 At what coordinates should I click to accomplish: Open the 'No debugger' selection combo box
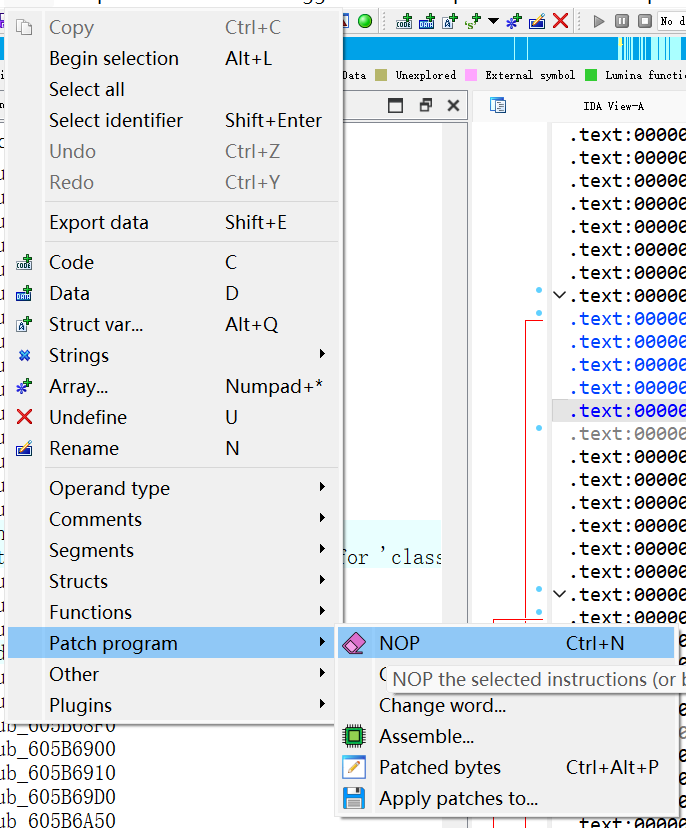pos(672,21)
